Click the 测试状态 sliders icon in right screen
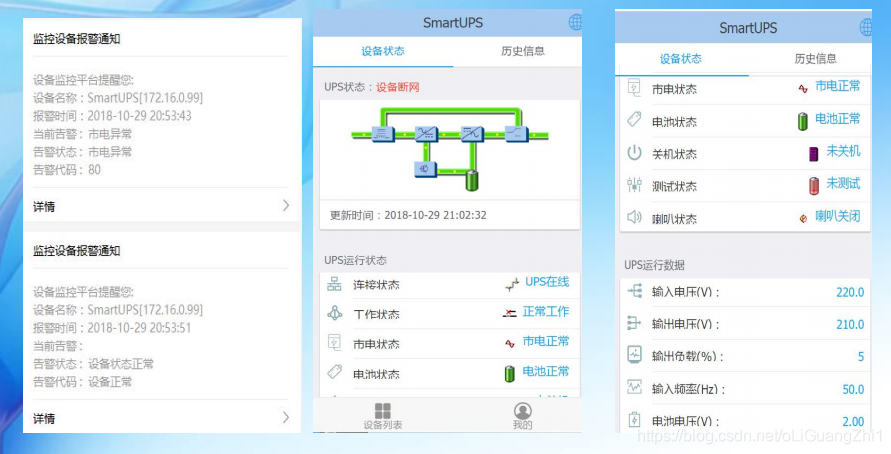The width and height of the screenshot is (891, 454). point(634,185)
